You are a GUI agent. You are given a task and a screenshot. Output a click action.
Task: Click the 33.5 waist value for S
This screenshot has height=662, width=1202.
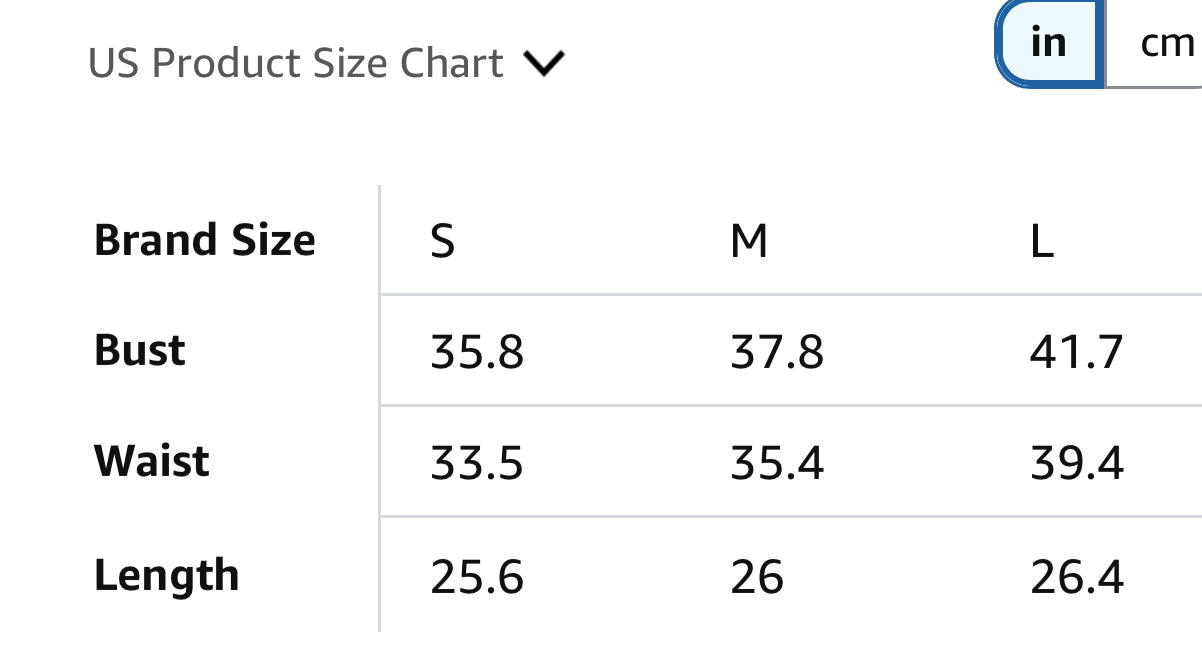(x=477, y=463)
